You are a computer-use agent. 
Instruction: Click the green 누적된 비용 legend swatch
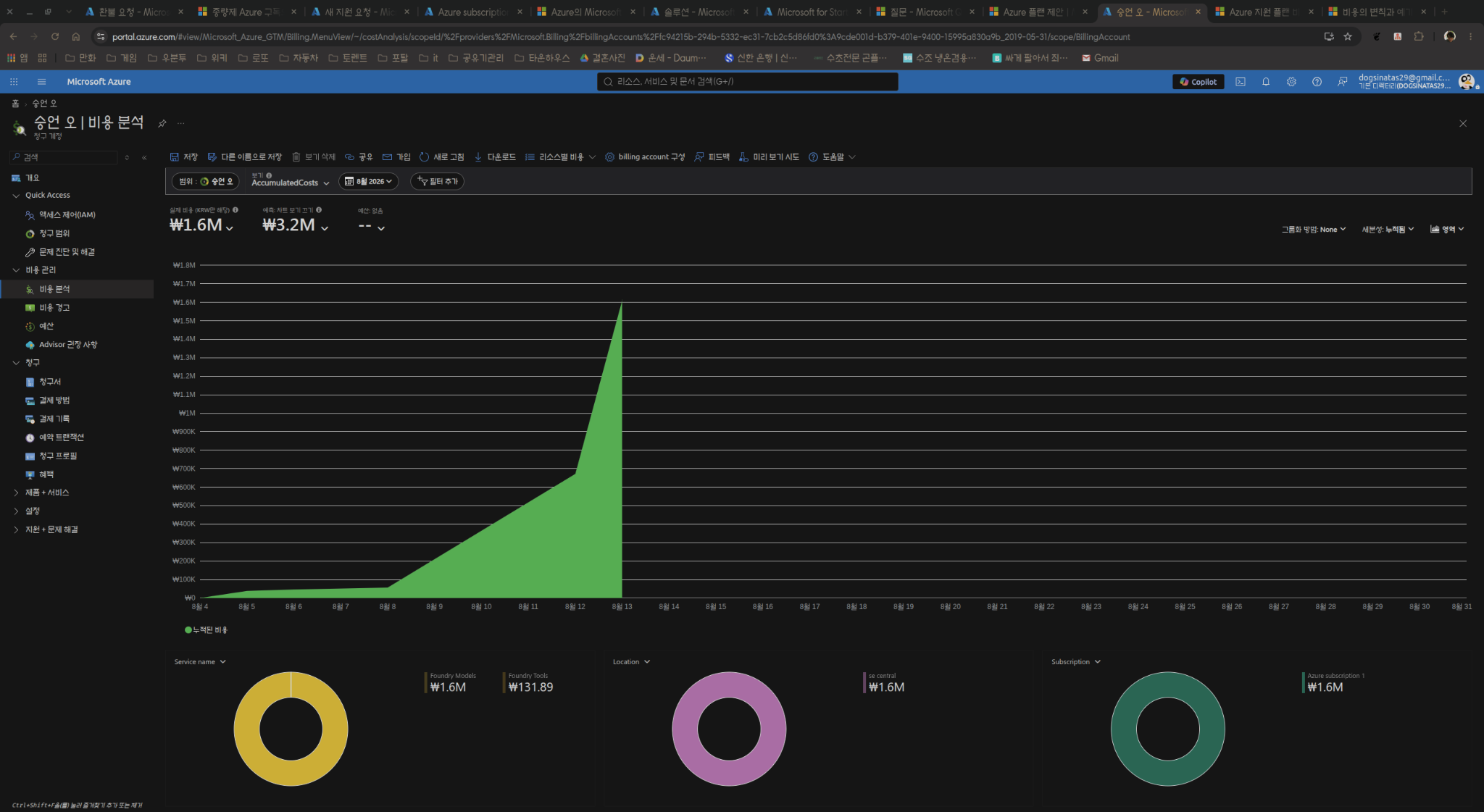pos(188,630)
